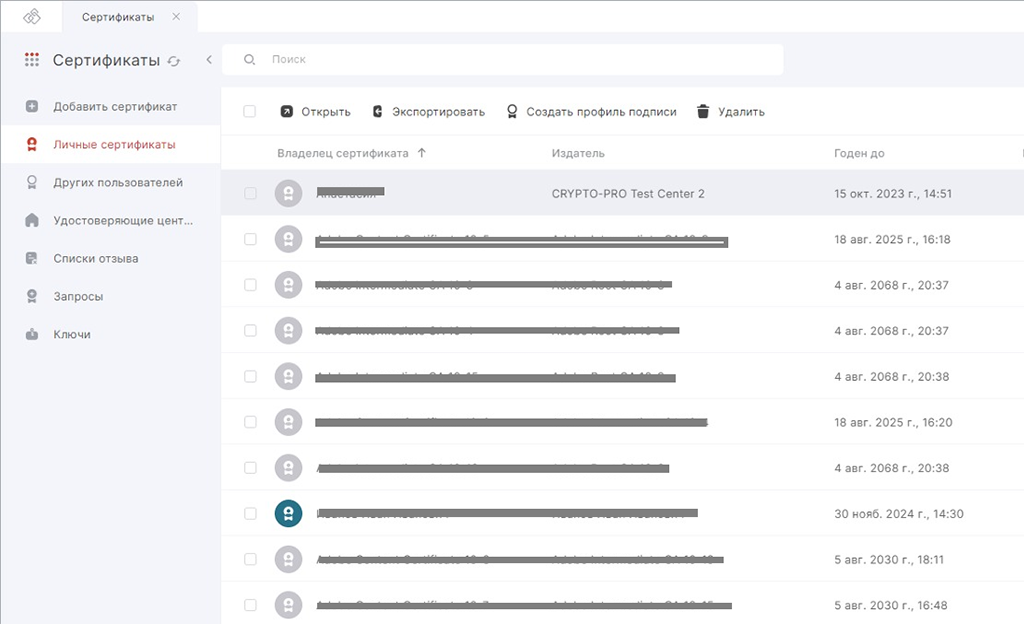Refresh the certificates list

click(174, 61)
